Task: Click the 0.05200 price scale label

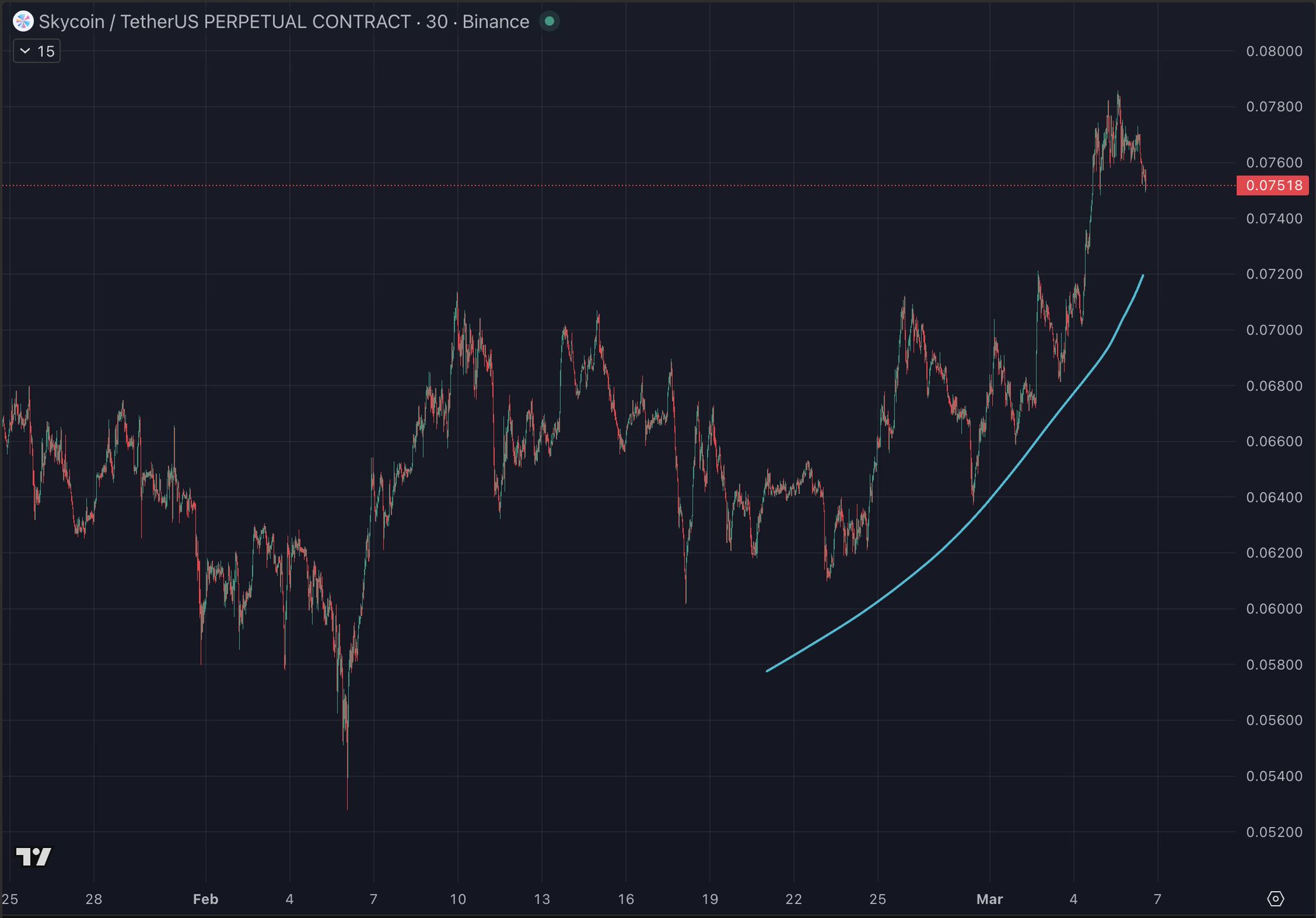Action: point(1274,832)
